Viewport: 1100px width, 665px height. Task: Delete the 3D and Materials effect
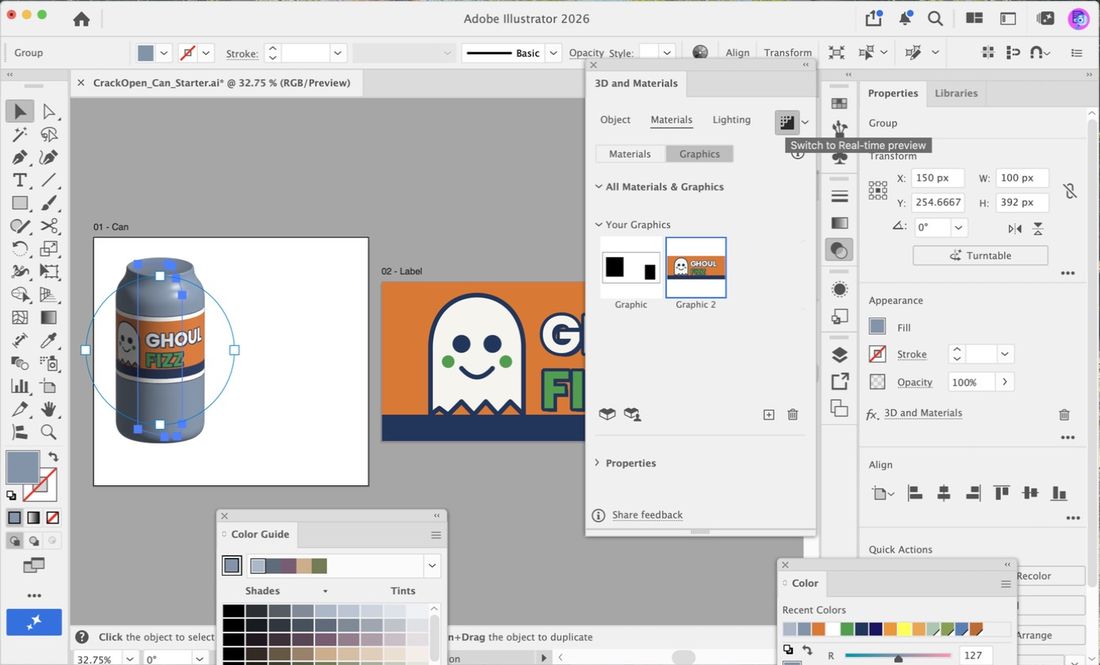point(1064,415)
